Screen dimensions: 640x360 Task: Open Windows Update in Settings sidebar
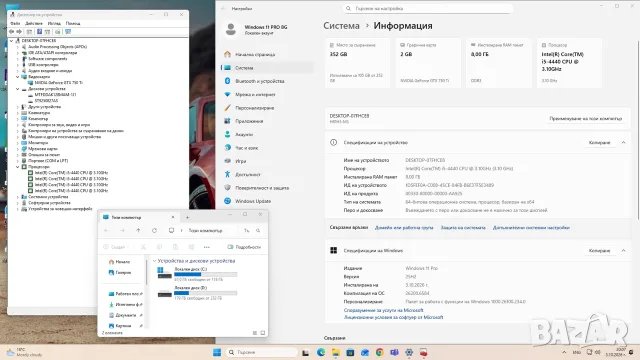point(268,201)
